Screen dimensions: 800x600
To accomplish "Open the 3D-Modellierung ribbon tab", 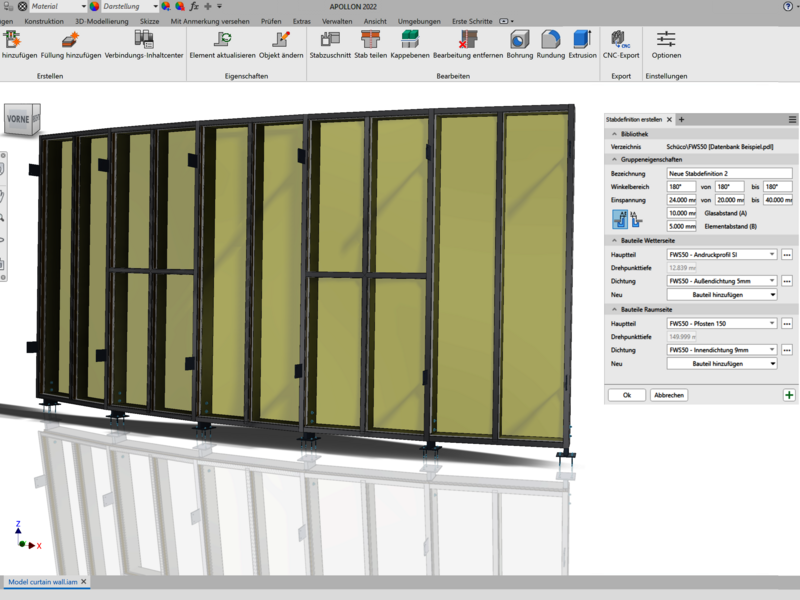I will pos(103,21).
